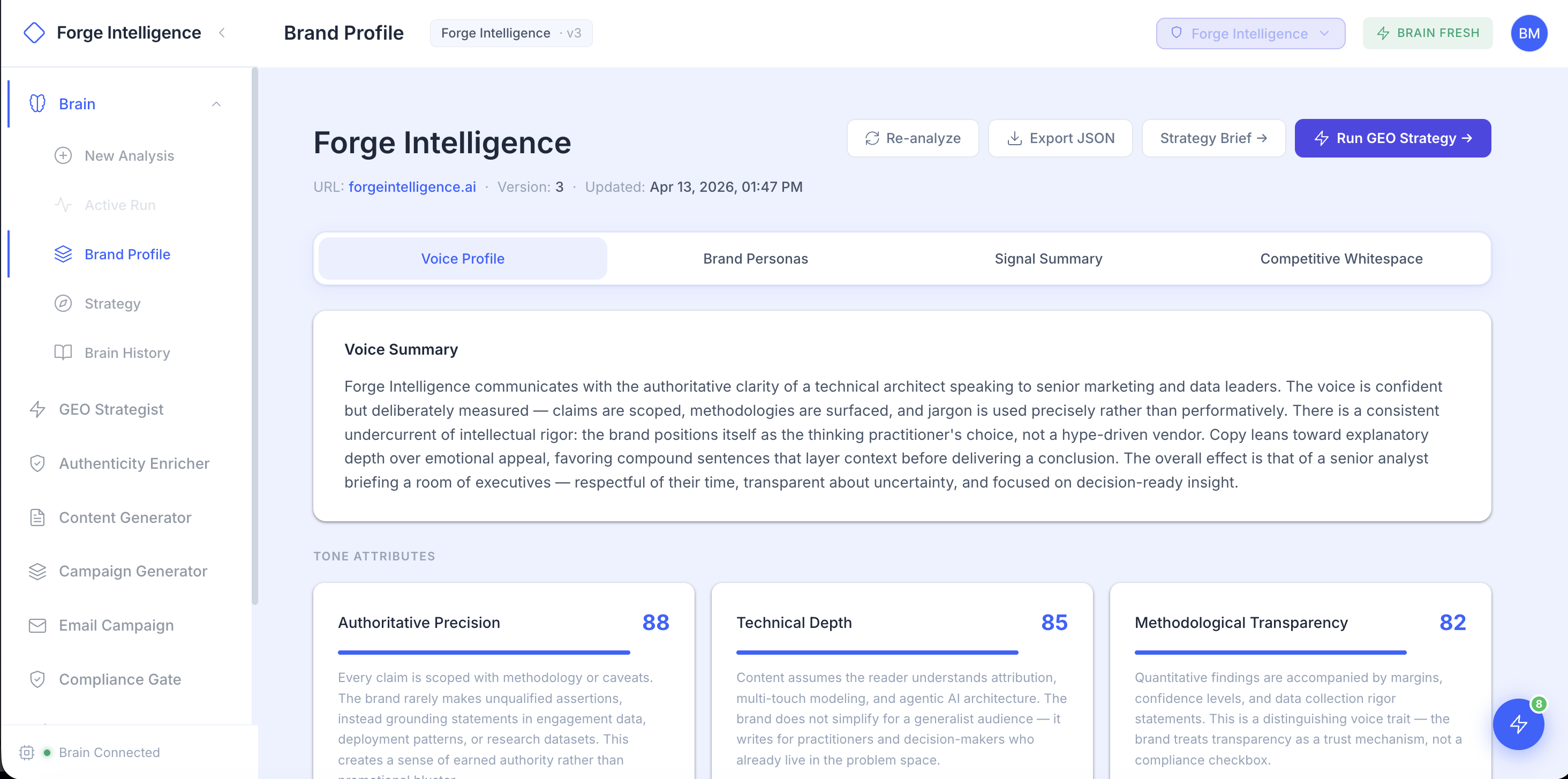
Task: Open the Forge Intelligence workspace dropdown
Action: (x=1250, y=33)
